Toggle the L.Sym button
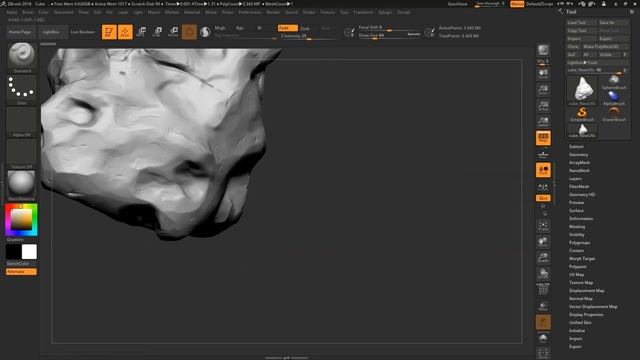 click(543, 186)
